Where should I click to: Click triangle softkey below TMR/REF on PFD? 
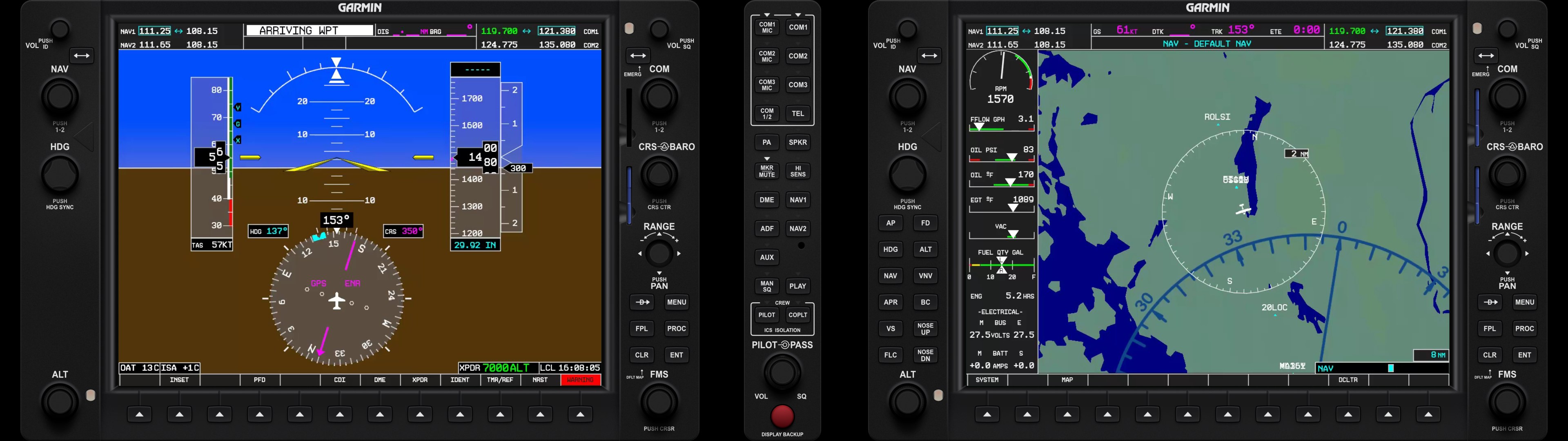click(x=500, y=415)
